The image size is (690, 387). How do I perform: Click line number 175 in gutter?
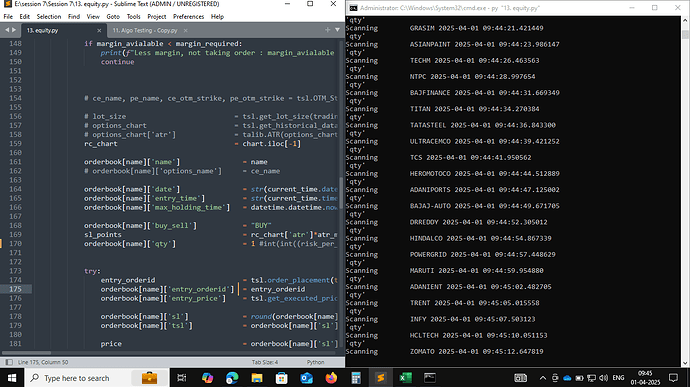pos(15,289)
